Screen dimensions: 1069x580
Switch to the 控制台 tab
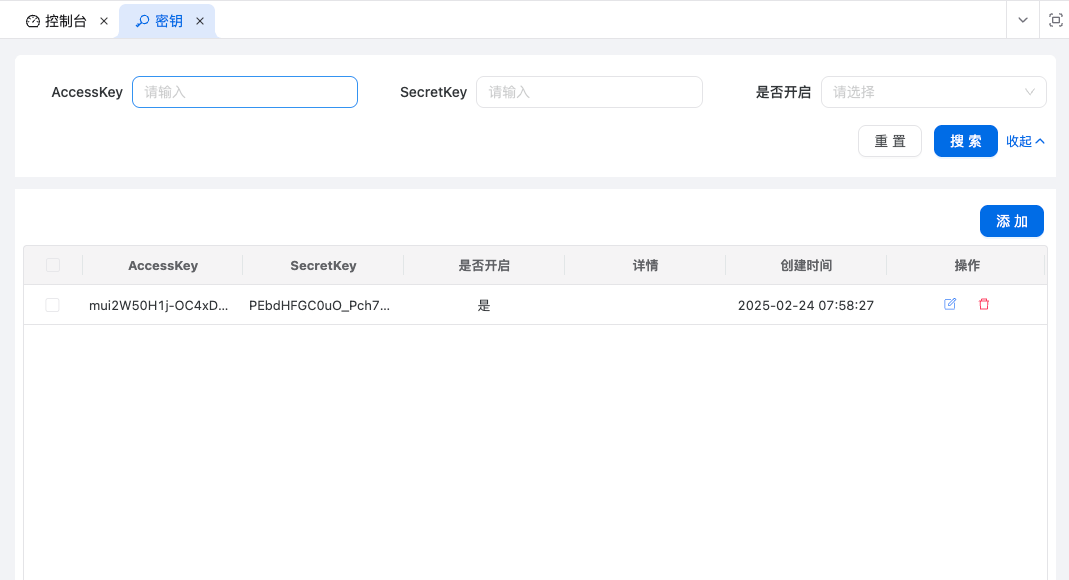(x=66, y=21)
